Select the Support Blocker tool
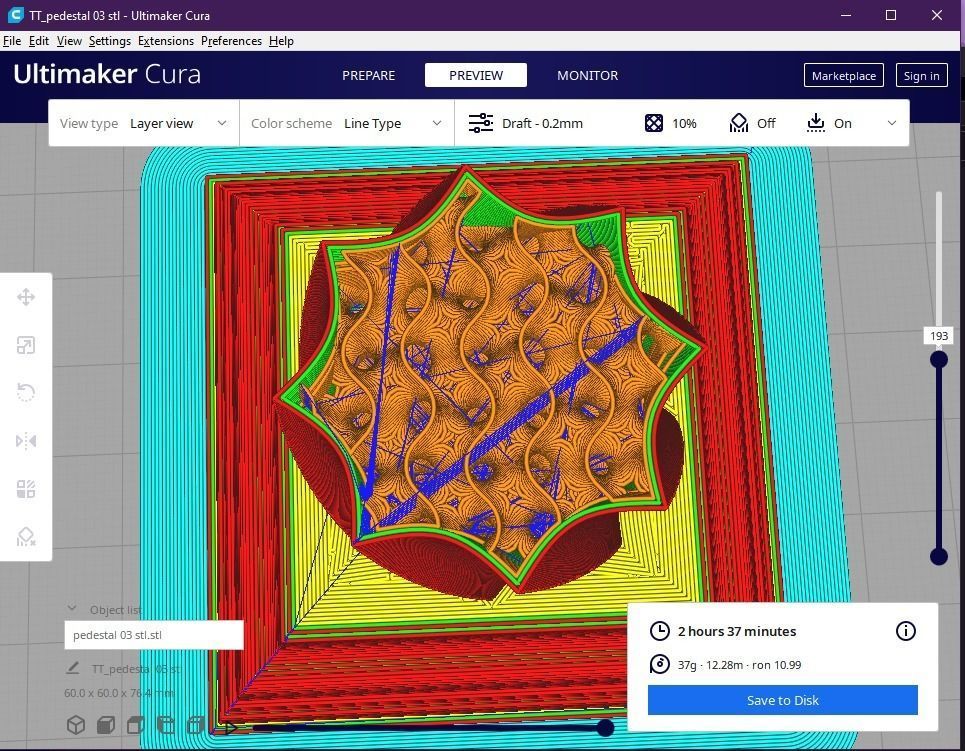The height and width of the screenshot is (751, 965). [x=26, y=537]
